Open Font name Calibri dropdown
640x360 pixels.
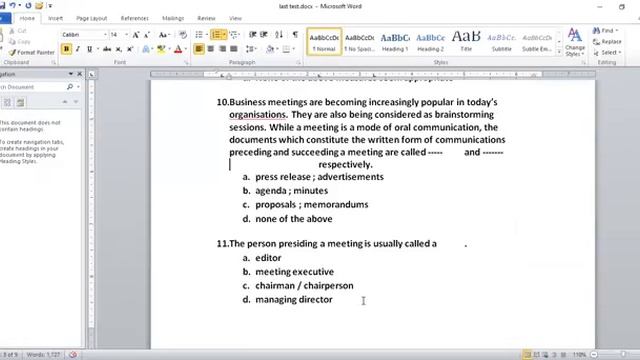click(105, 35)
